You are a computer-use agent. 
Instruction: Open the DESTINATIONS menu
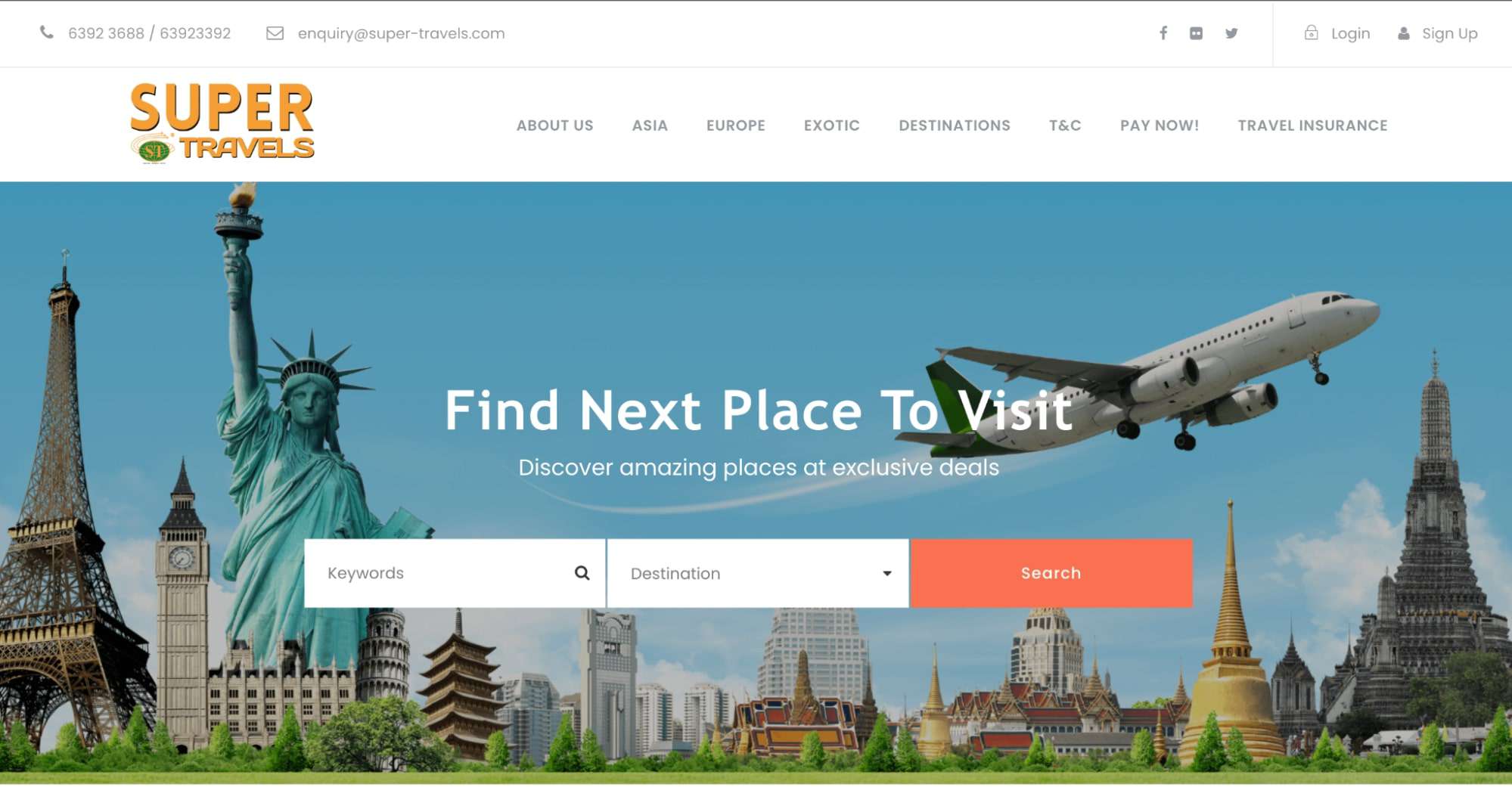click(x=955, y=125)
